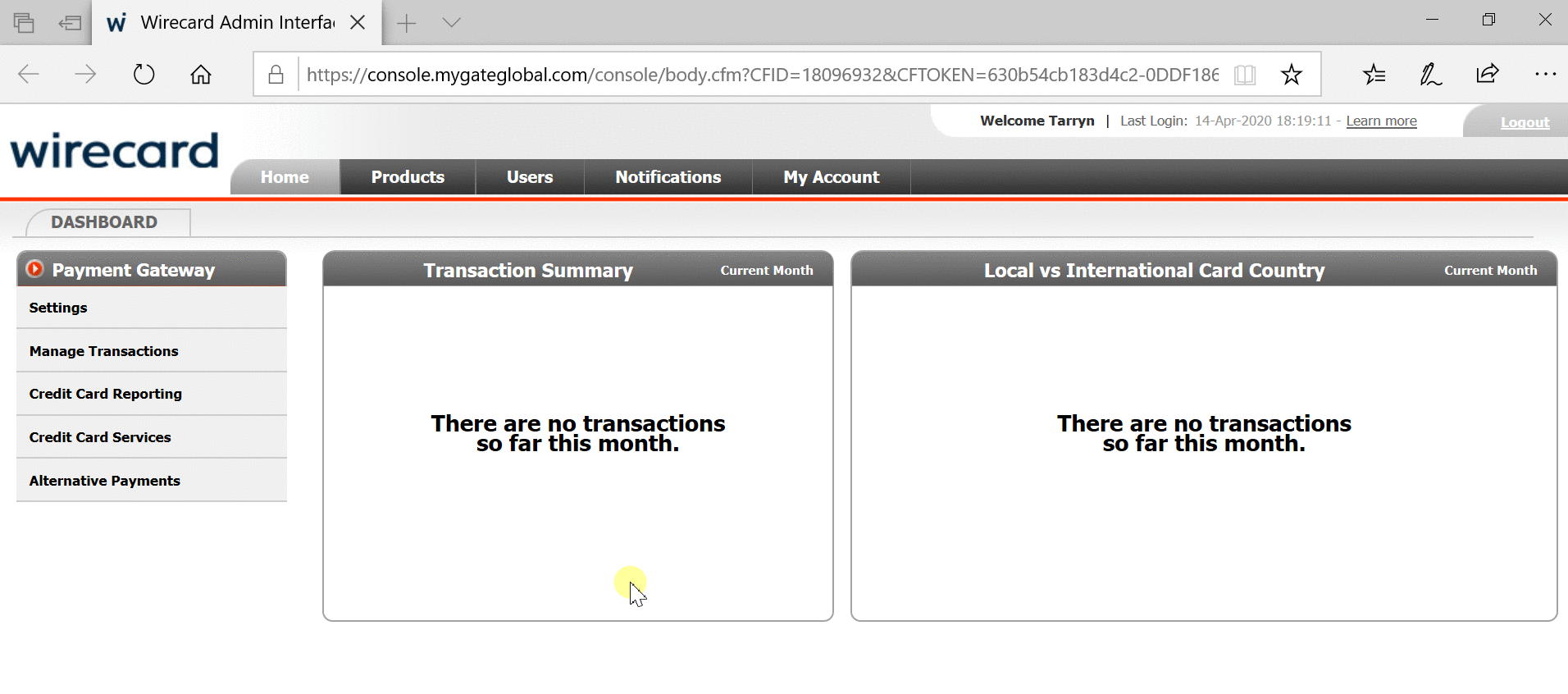The image size is (1568, 694).
Task: Open Manage Transactions in the sidebar
Action: click(x=152, y=351)
